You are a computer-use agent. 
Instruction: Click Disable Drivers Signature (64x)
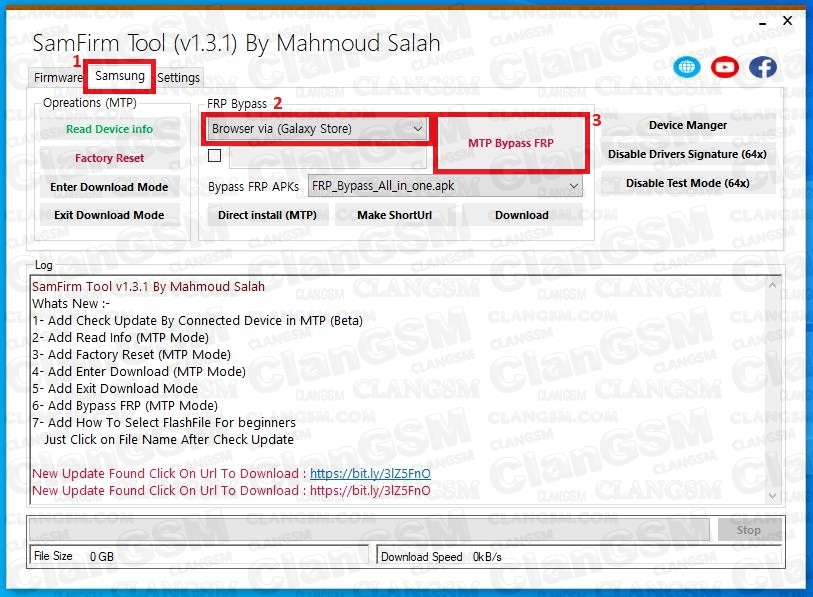pos(688,154)
